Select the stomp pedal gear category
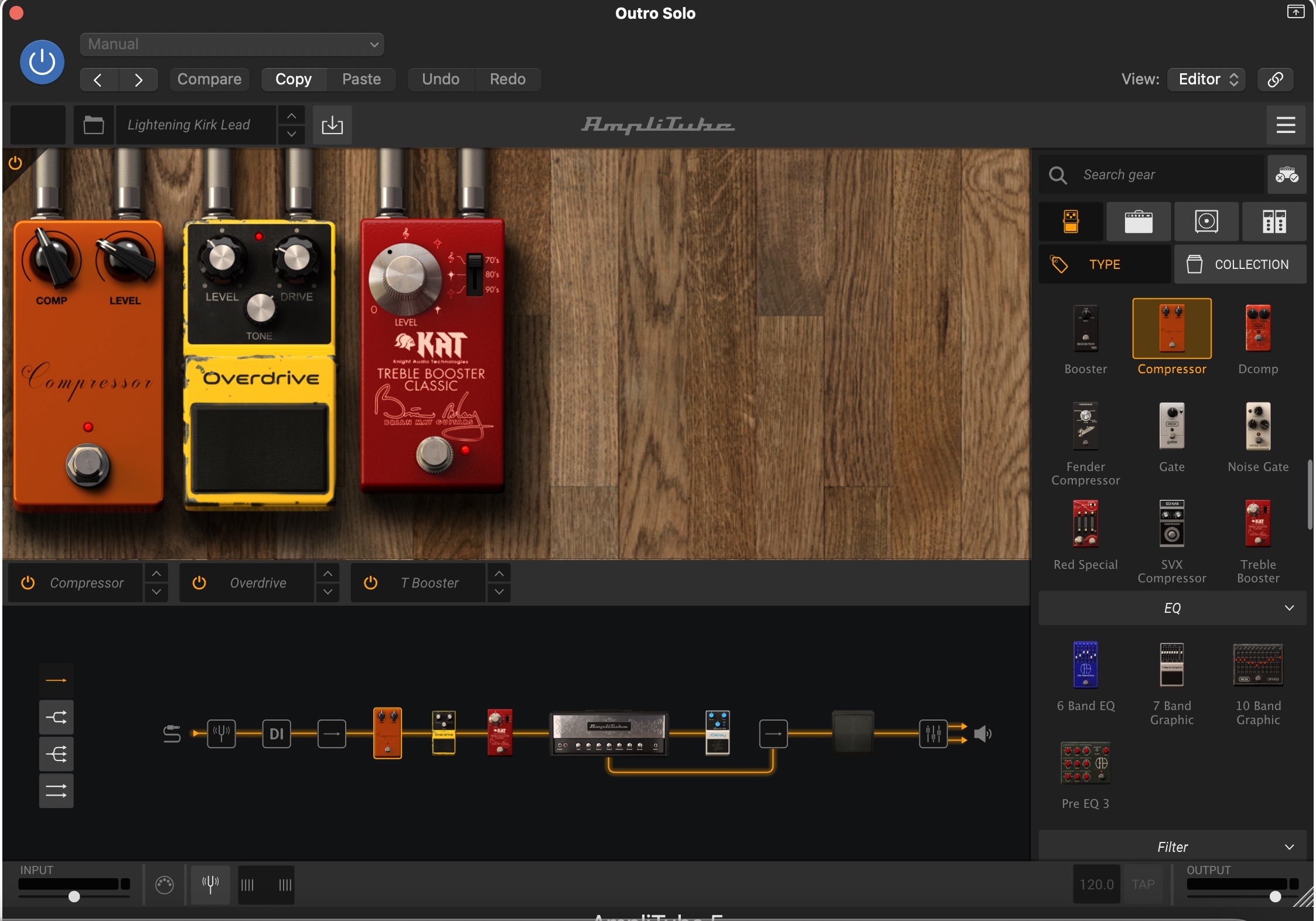The image size is (1316, 921). (x=1071, y=221)
